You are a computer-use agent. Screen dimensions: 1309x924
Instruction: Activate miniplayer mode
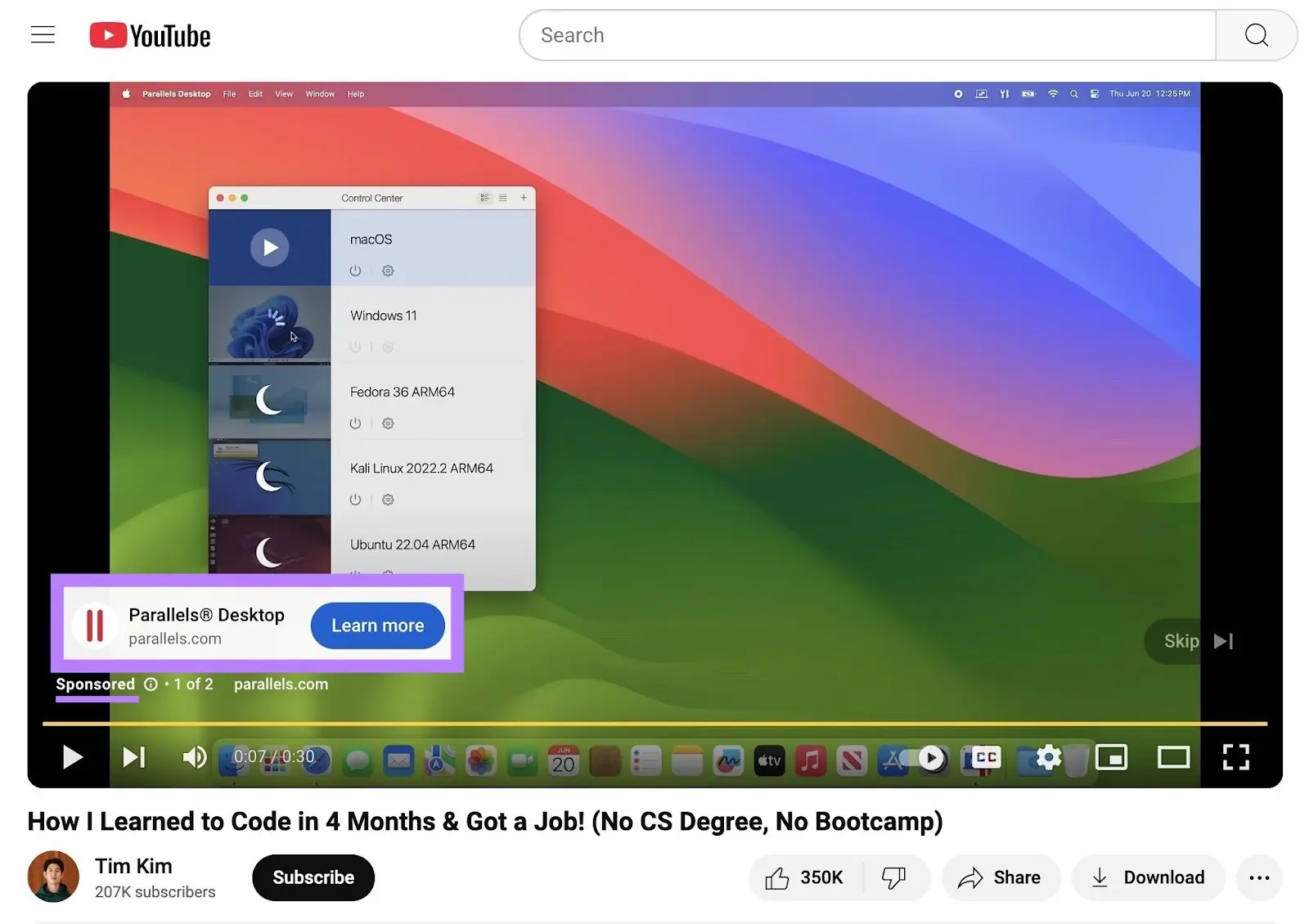1112,757
